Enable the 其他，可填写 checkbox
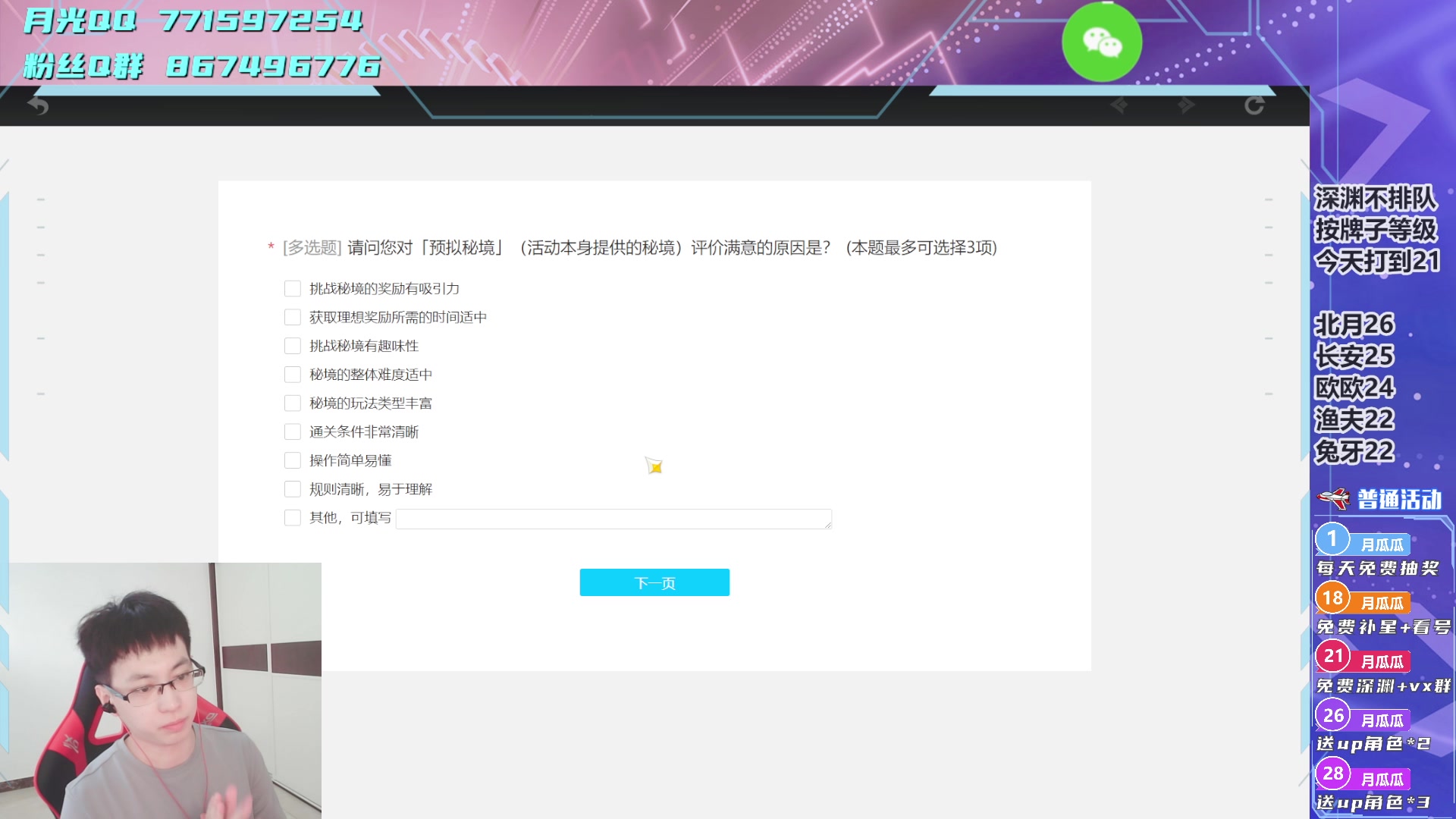Screen dimensions: 1456x819 pos(293,518)
